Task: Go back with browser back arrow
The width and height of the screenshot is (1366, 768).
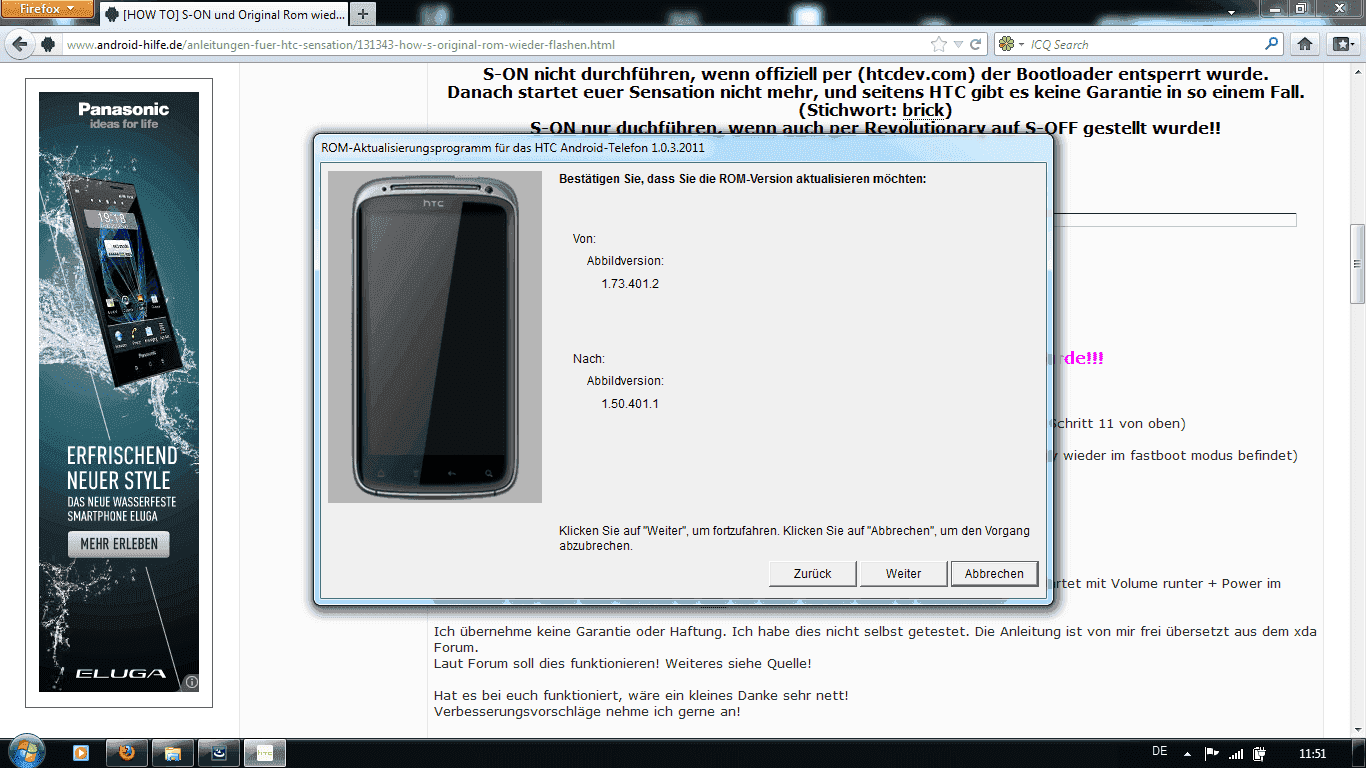Action: (x=20, y=44)
